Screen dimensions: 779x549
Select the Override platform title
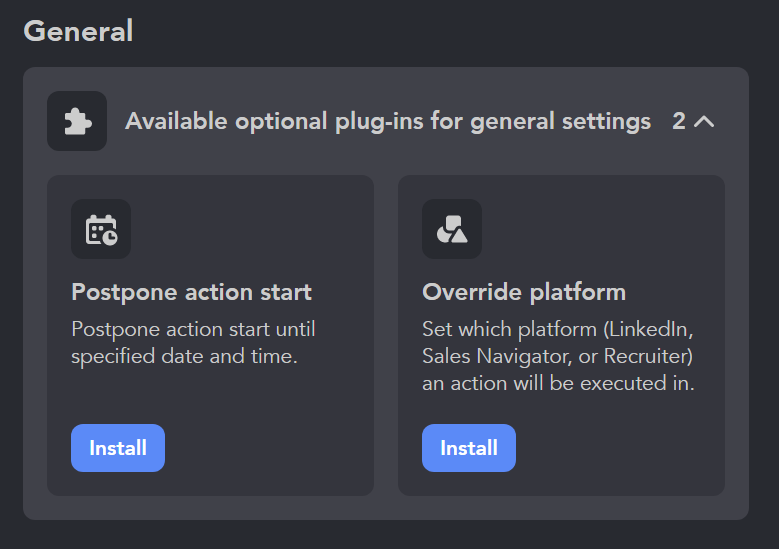click(524, 292)
